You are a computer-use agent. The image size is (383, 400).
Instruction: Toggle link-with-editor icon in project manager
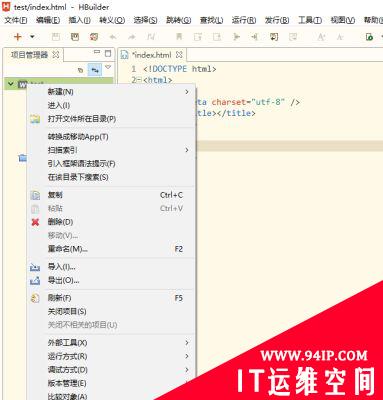[x=95, y=70]
